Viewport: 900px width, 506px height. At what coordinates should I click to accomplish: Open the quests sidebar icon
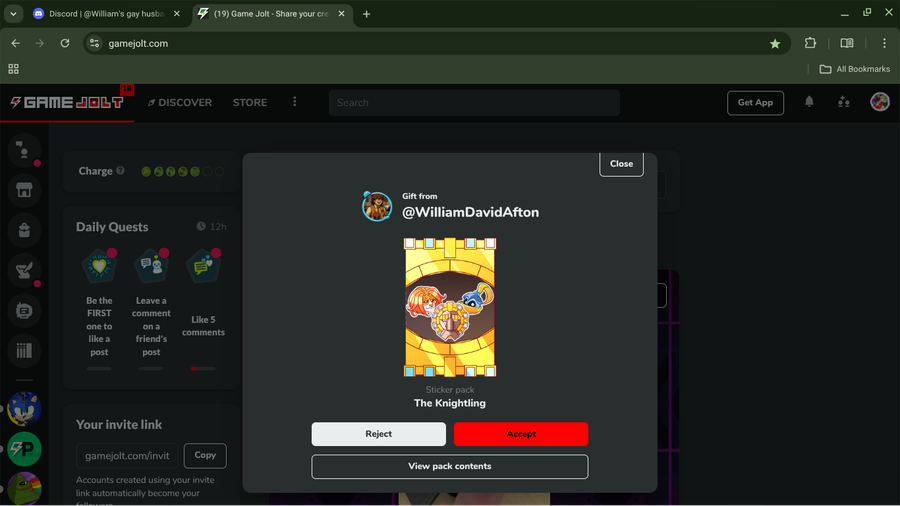click(x=24, y=270)
